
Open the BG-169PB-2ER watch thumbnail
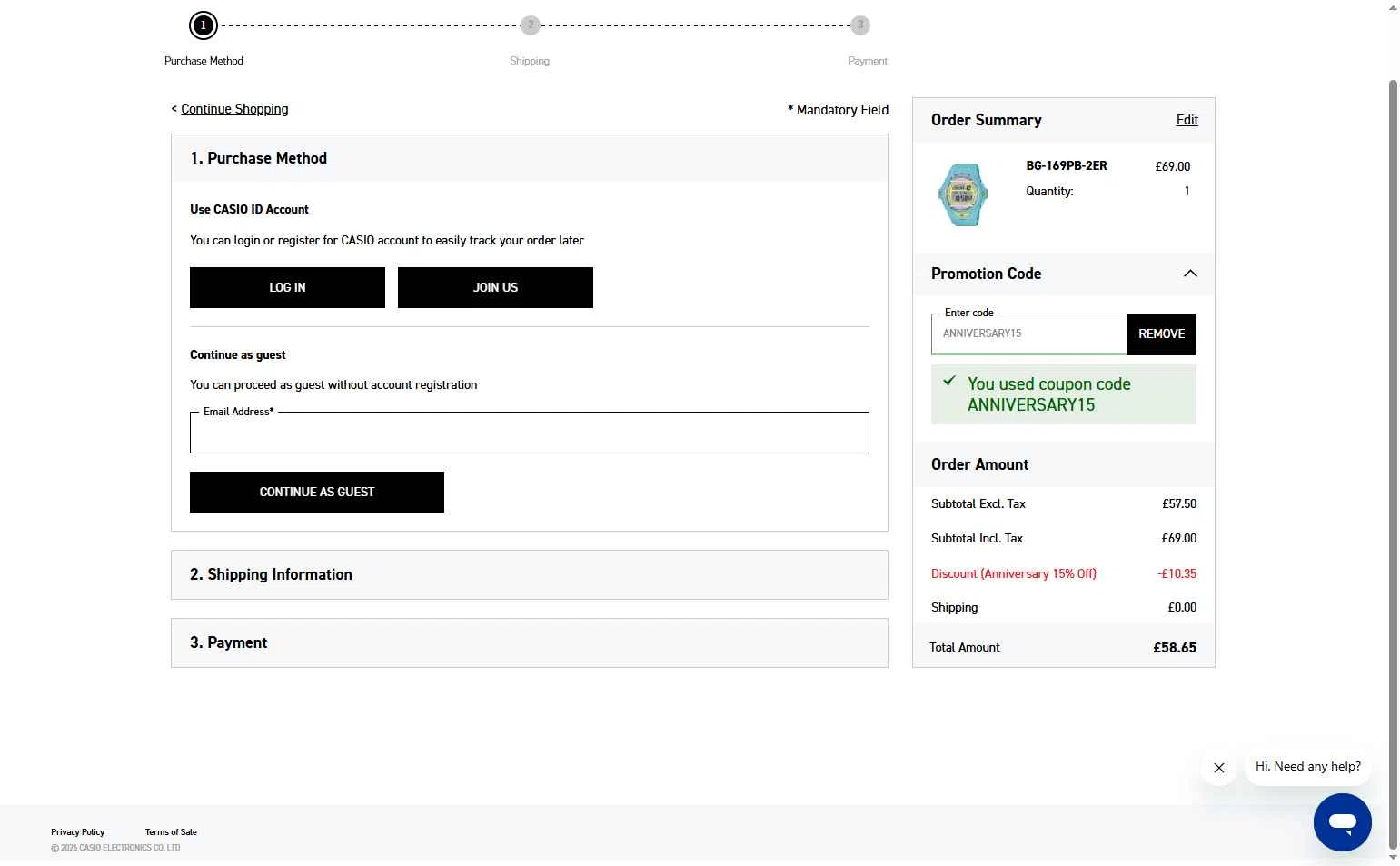[963, 194]
